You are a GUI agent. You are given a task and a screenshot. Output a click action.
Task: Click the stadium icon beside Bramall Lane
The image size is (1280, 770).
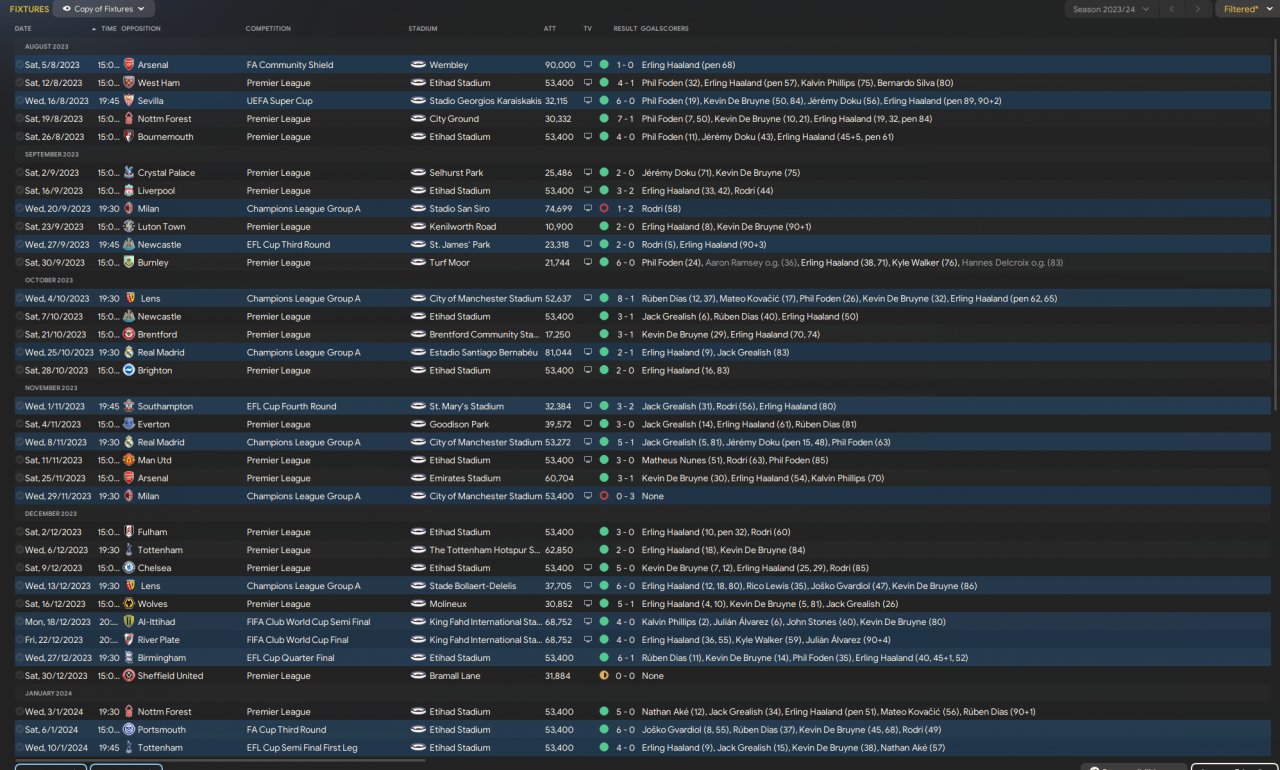418,676
